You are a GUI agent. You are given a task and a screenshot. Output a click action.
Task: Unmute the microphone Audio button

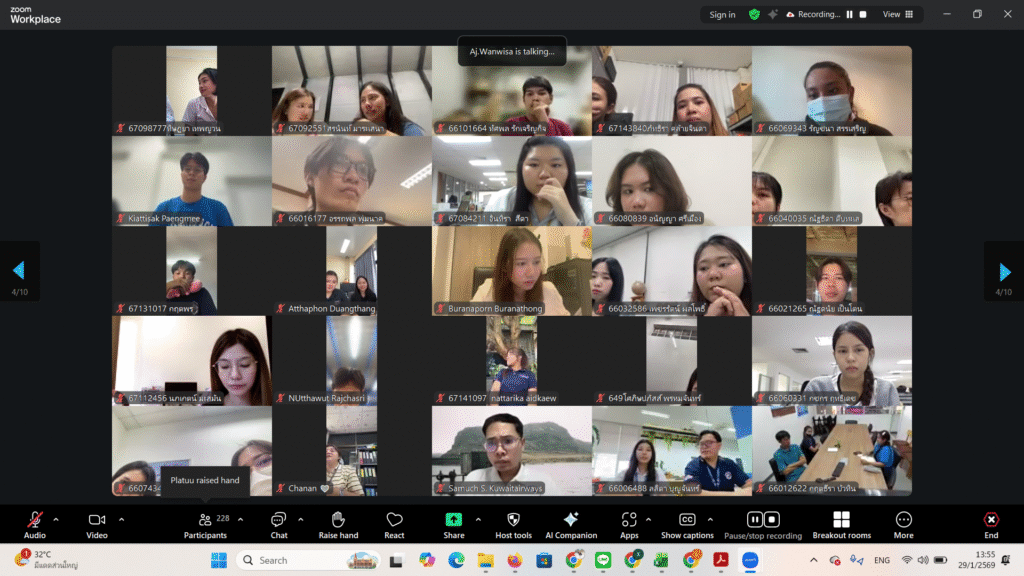[x=35, y=520]
